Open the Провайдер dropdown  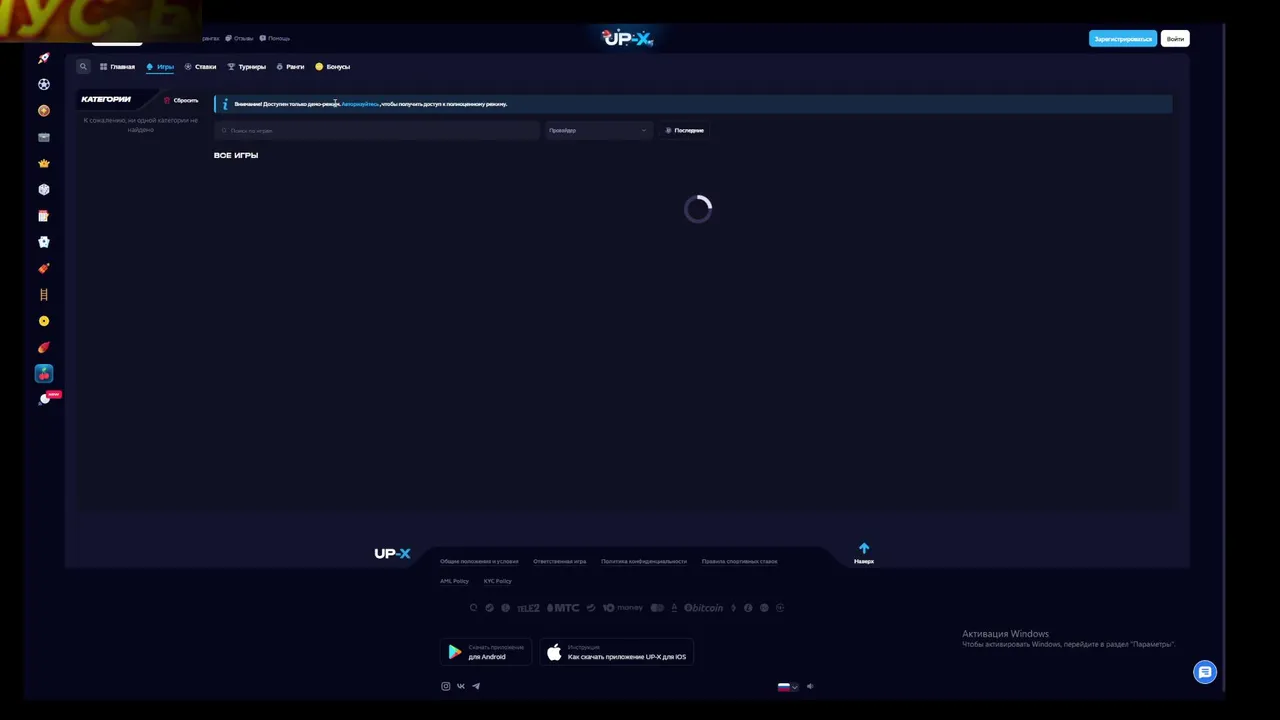(599, 130)
